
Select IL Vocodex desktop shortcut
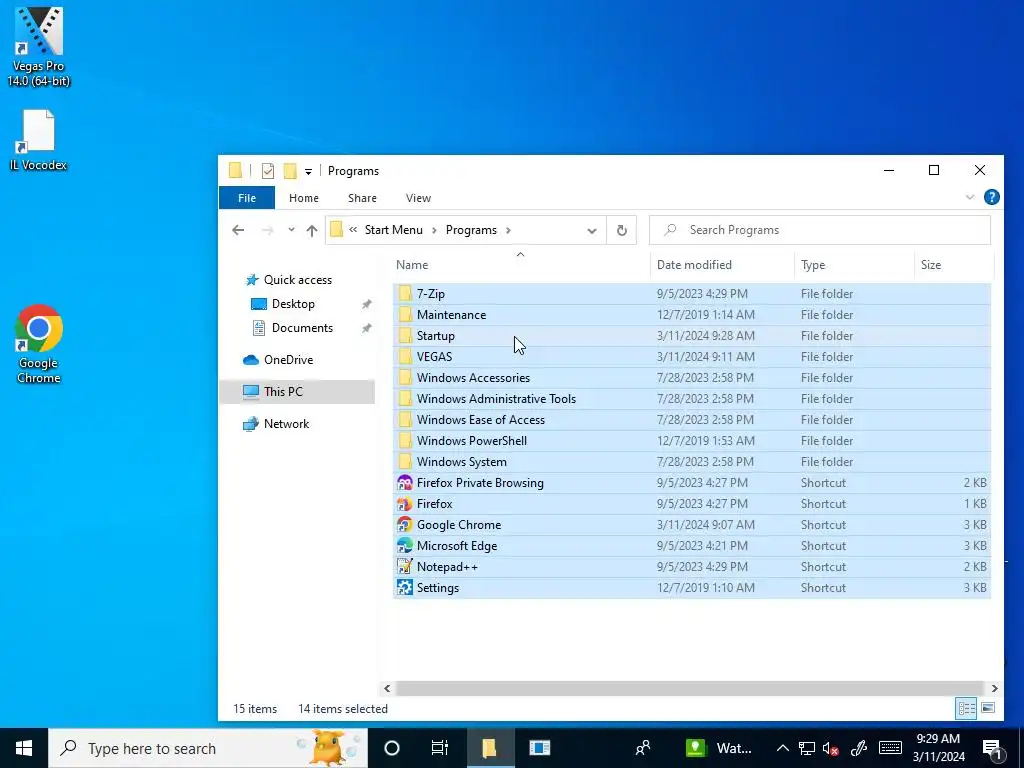[39, 140]
